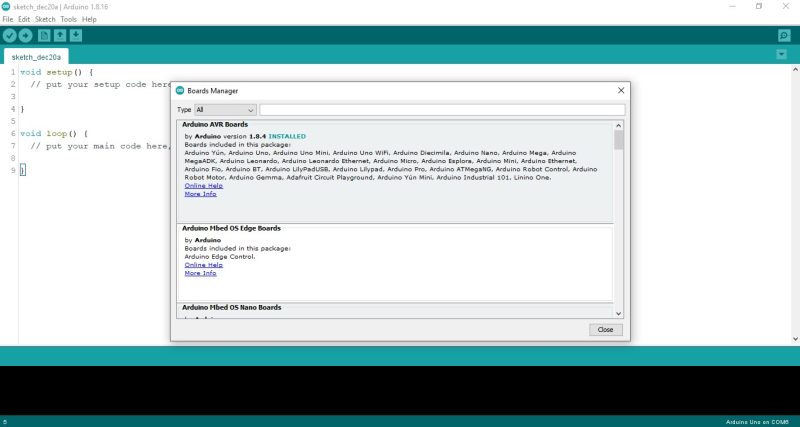Image resolution: width=800 pixels, height=427 pixels.
Task: Save sketch using down-arrow toolbar icon
Action: click(76, 35)
